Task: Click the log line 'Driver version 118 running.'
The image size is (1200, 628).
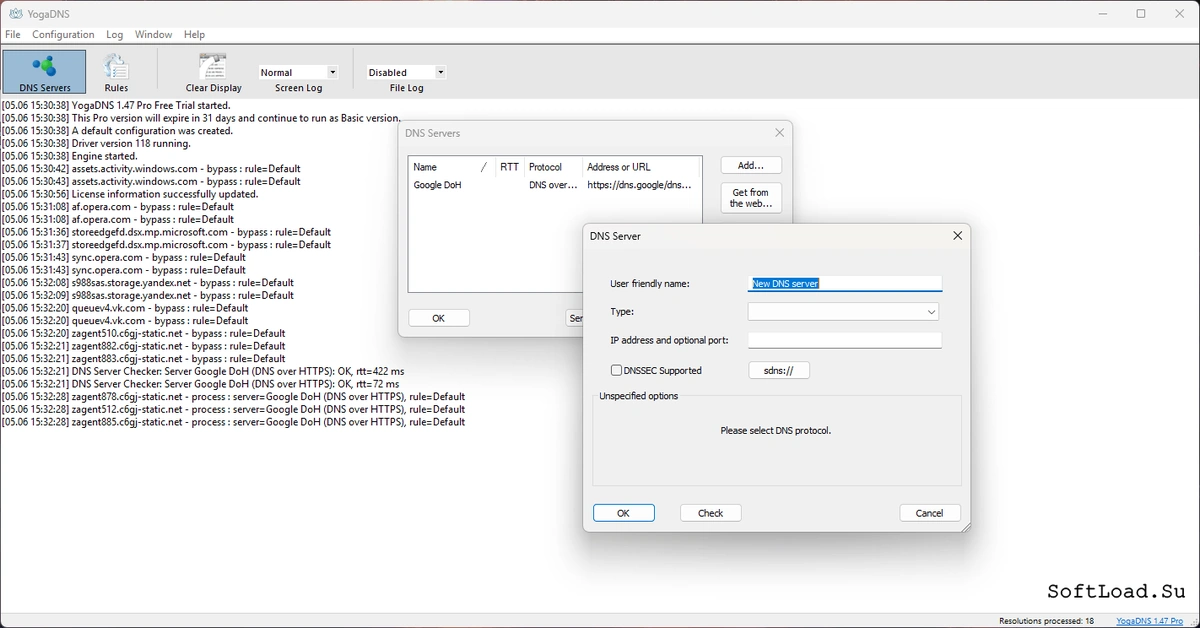Action: click(96, 143)
